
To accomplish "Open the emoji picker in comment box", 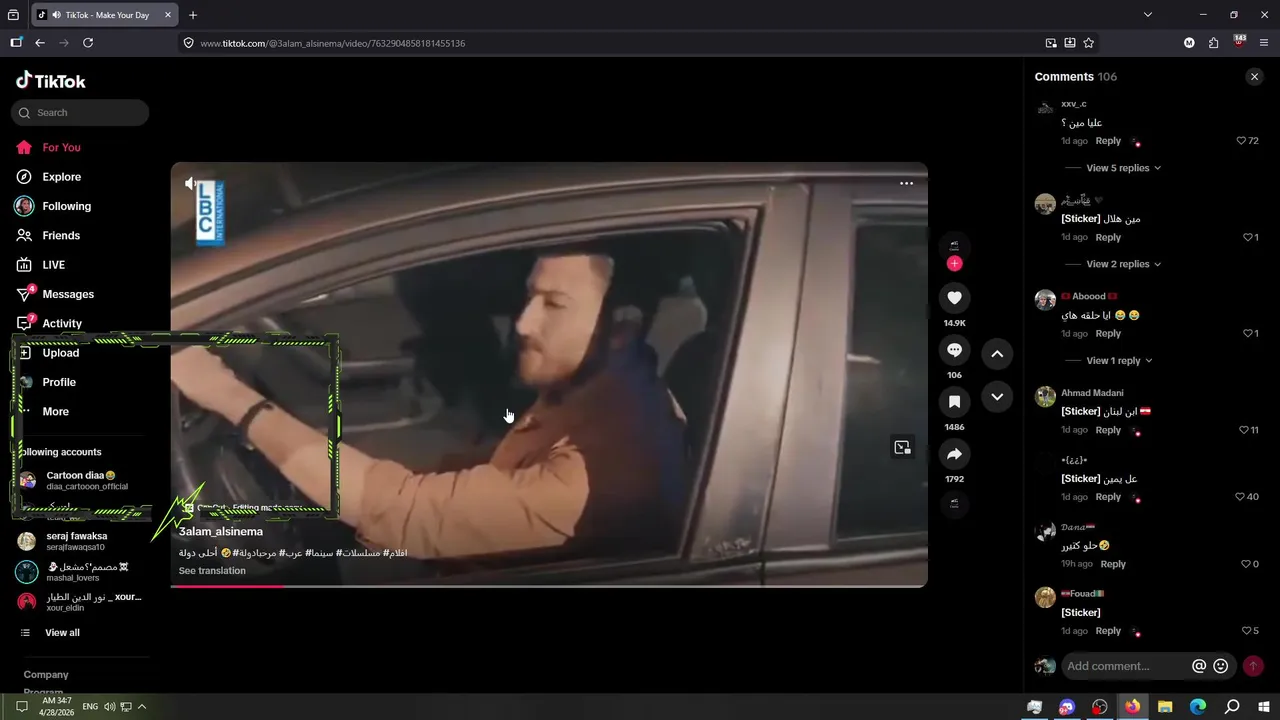I will tap(1220, 666).
